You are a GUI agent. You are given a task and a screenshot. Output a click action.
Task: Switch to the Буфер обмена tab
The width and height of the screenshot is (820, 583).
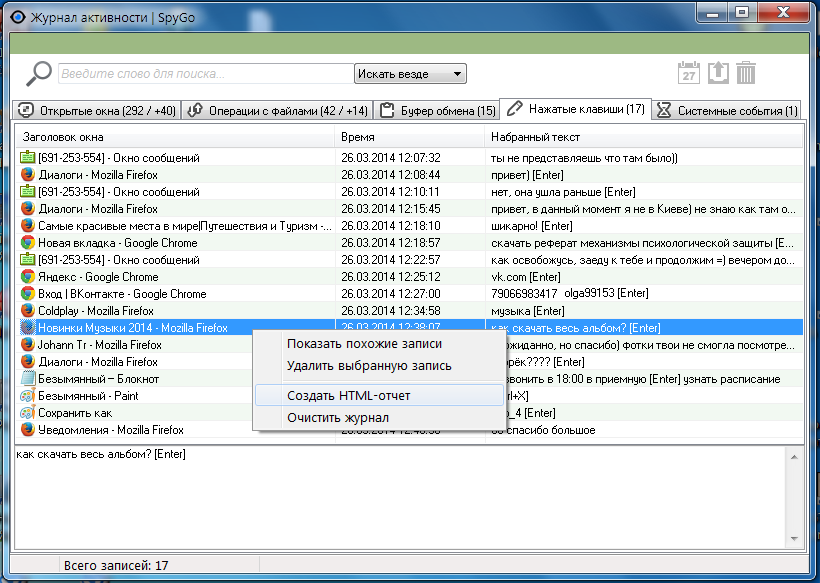437,110
